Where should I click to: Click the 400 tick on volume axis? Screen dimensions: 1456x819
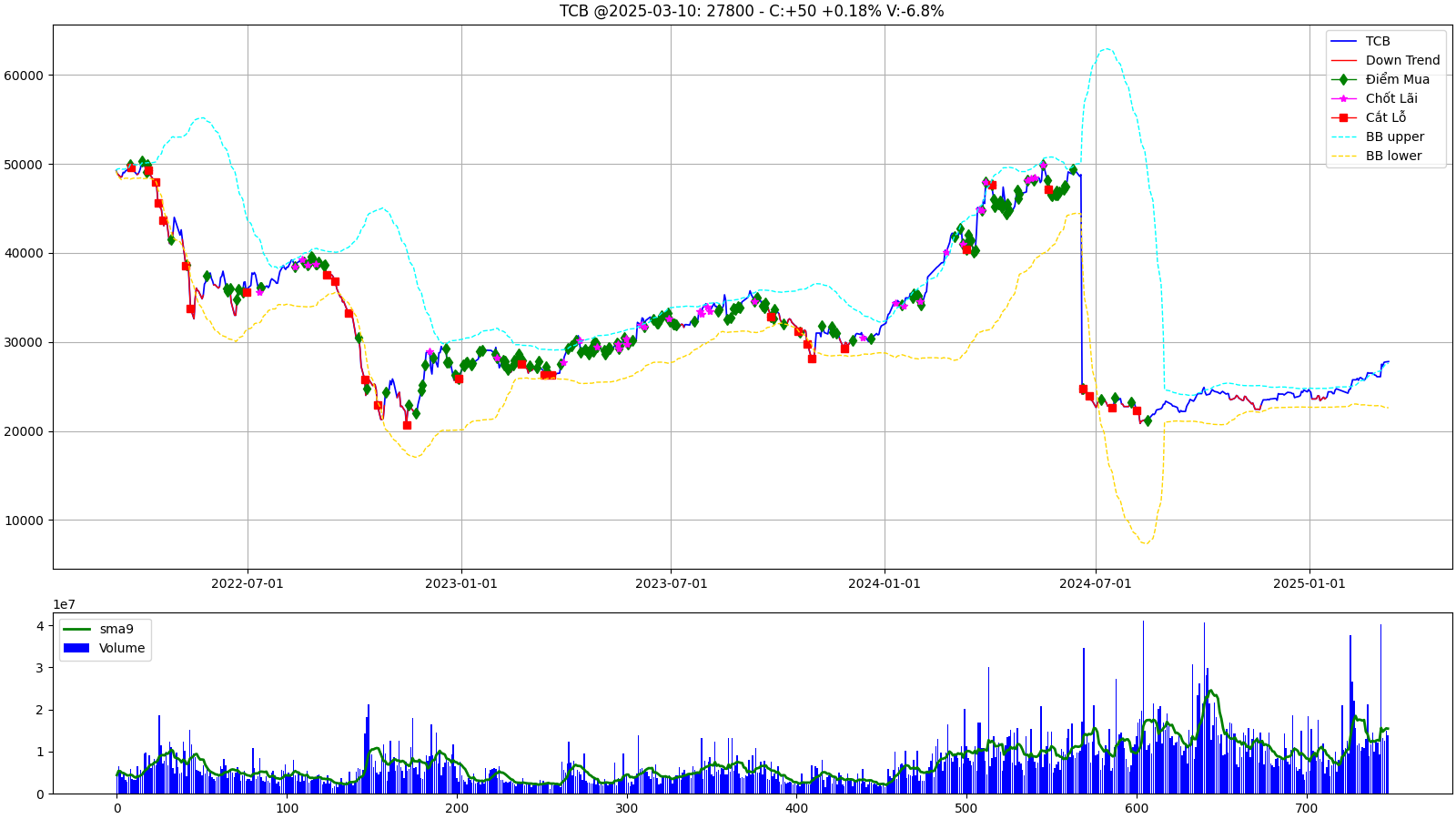(796, 808)
